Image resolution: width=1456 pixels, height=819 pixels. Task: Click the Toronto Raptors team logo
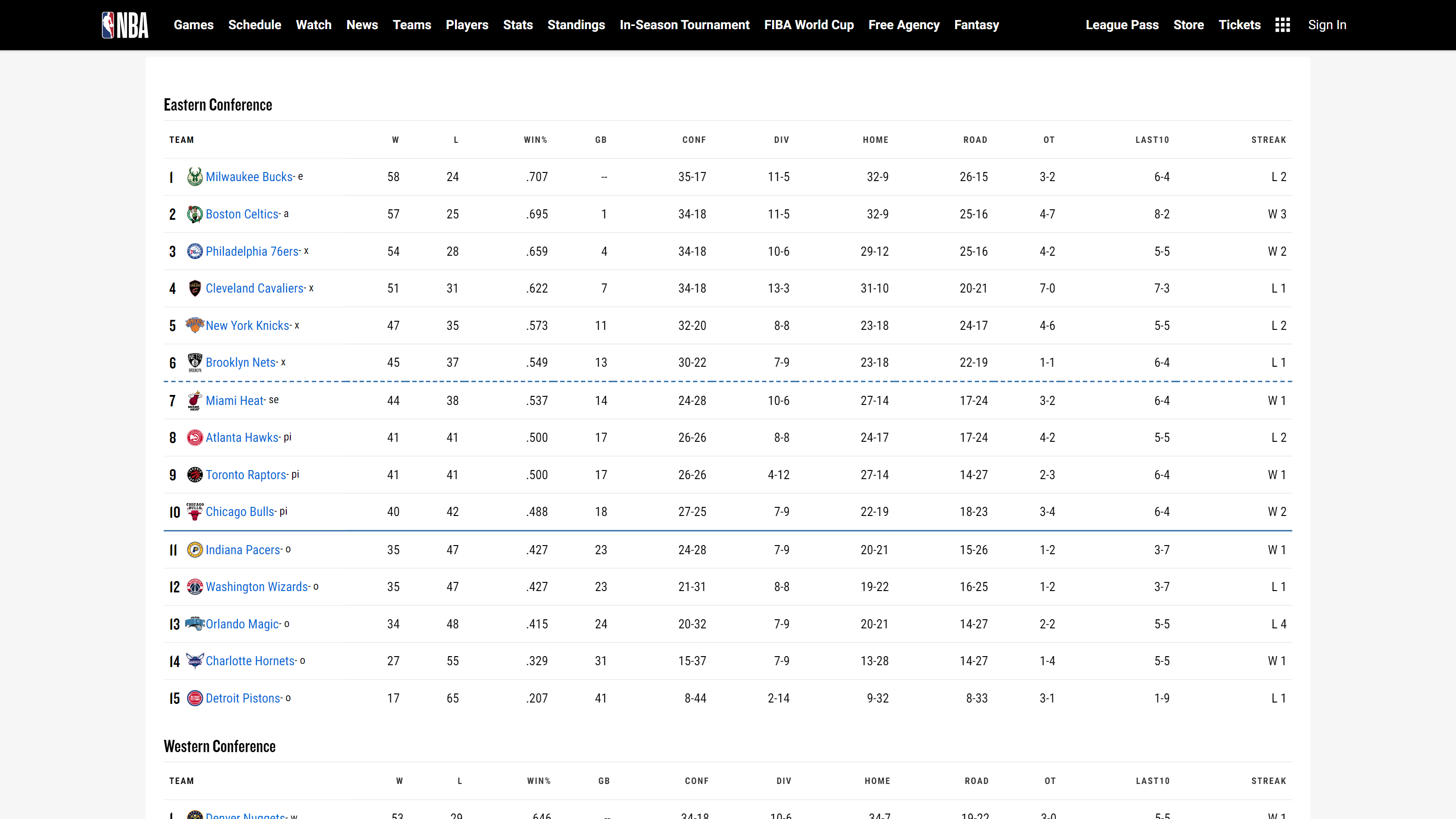coord(195,475)
